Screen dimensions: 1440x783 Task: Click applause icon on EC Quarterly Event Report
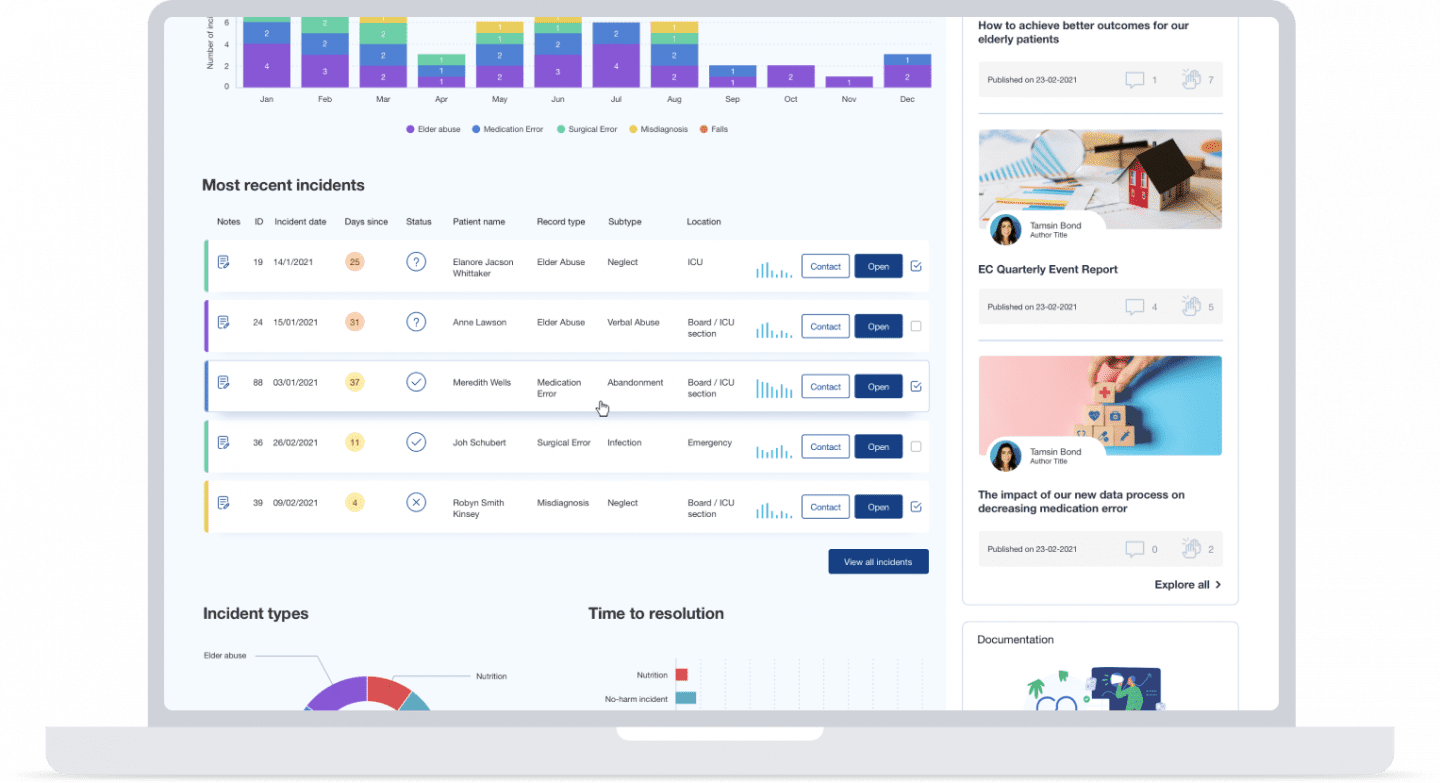coord(1190,306)
